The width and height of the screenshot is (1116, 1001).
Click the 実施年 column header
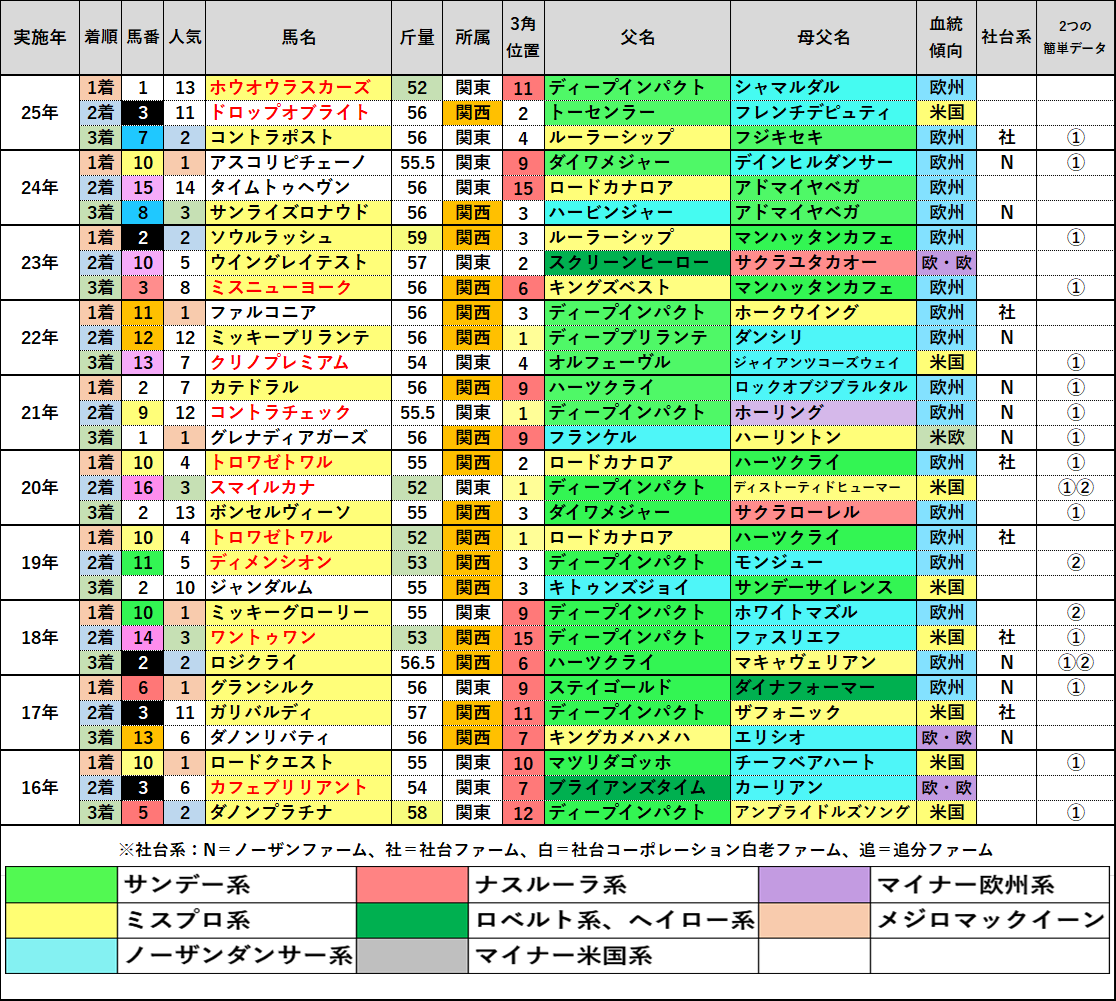click(40, 38)
